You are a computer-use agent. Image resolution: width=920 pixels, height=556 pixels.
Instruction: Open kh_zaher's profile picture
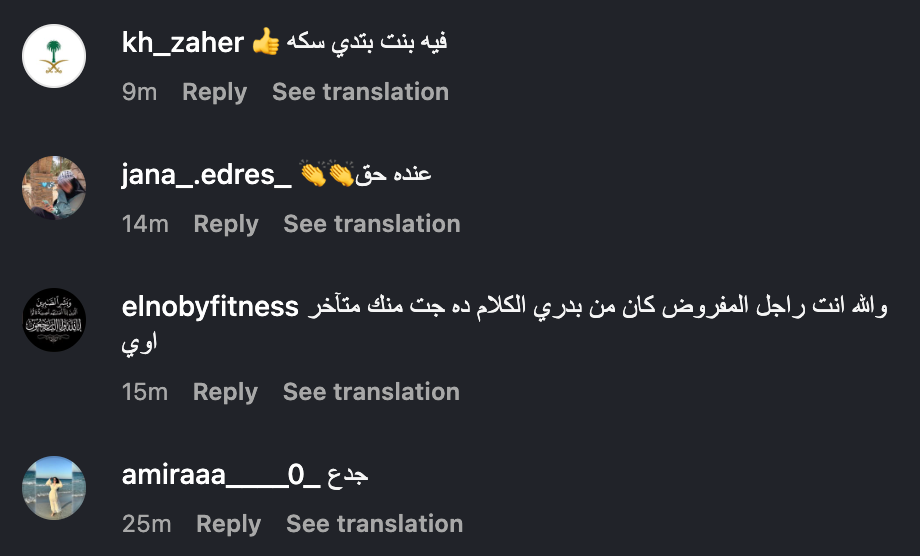click(x=54, y=56)
